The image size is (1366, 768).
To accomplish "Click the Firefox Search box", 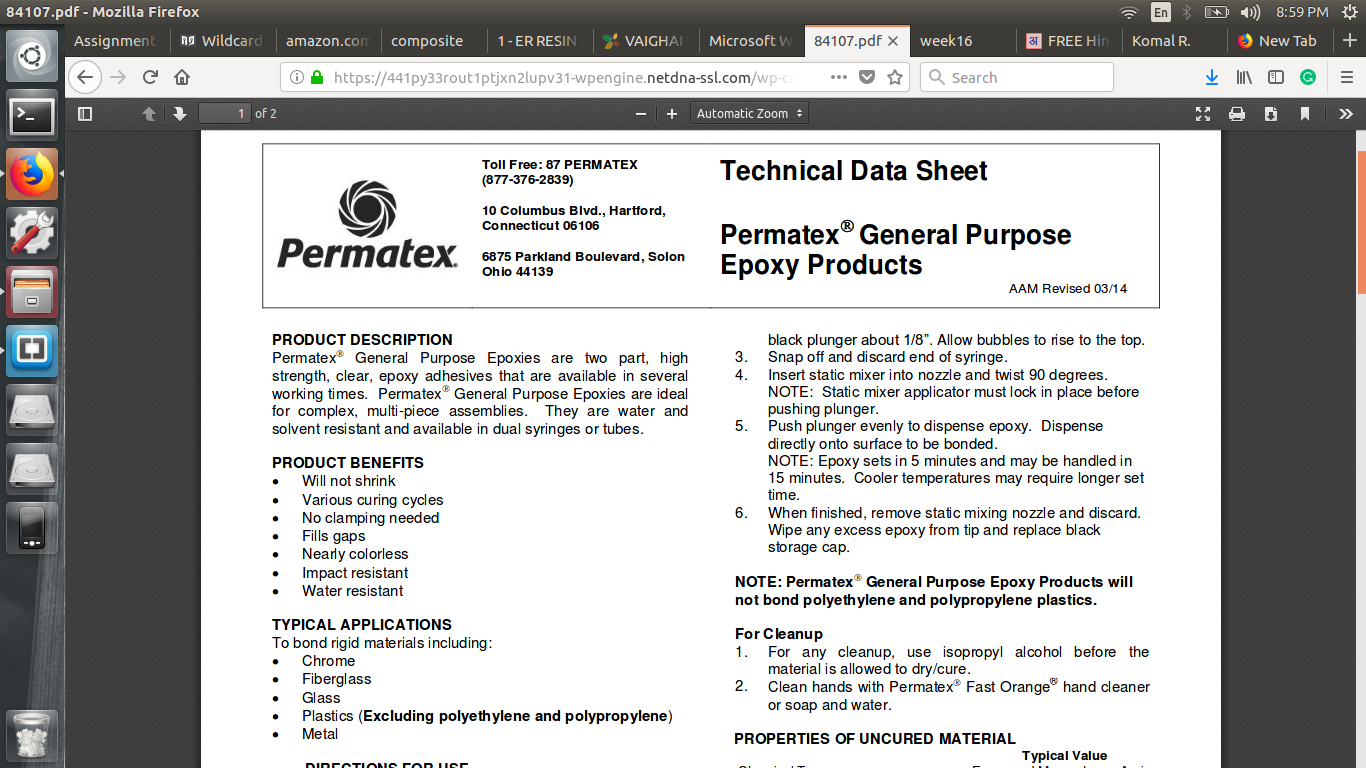I will pyautogui.click(x=1017, y=77).
